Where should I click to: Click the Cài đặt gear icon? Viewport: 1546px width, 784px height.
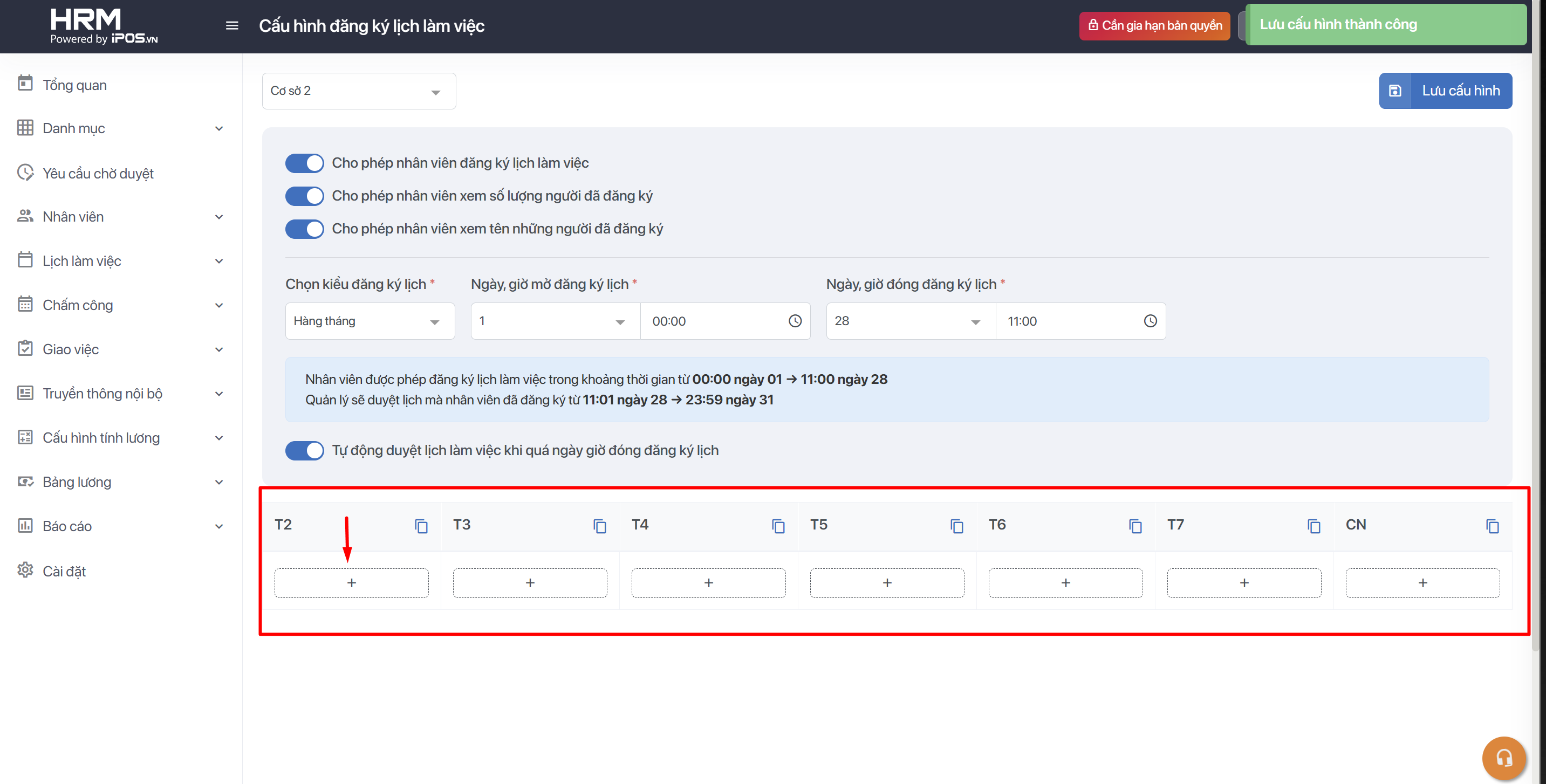pos(25,570)
